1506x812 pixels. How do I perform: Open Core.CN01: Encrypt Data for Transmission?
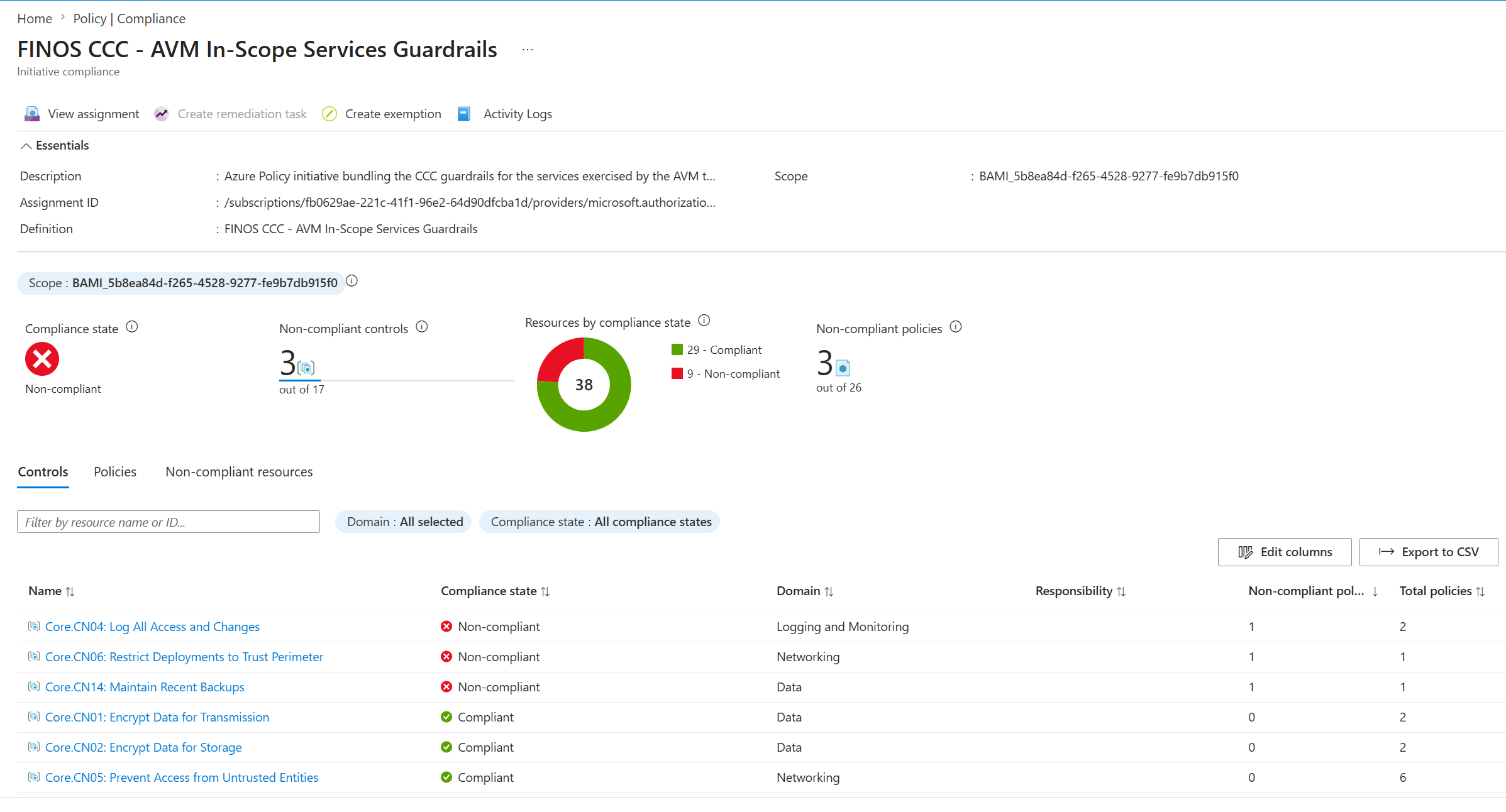[x=157, y=717]
